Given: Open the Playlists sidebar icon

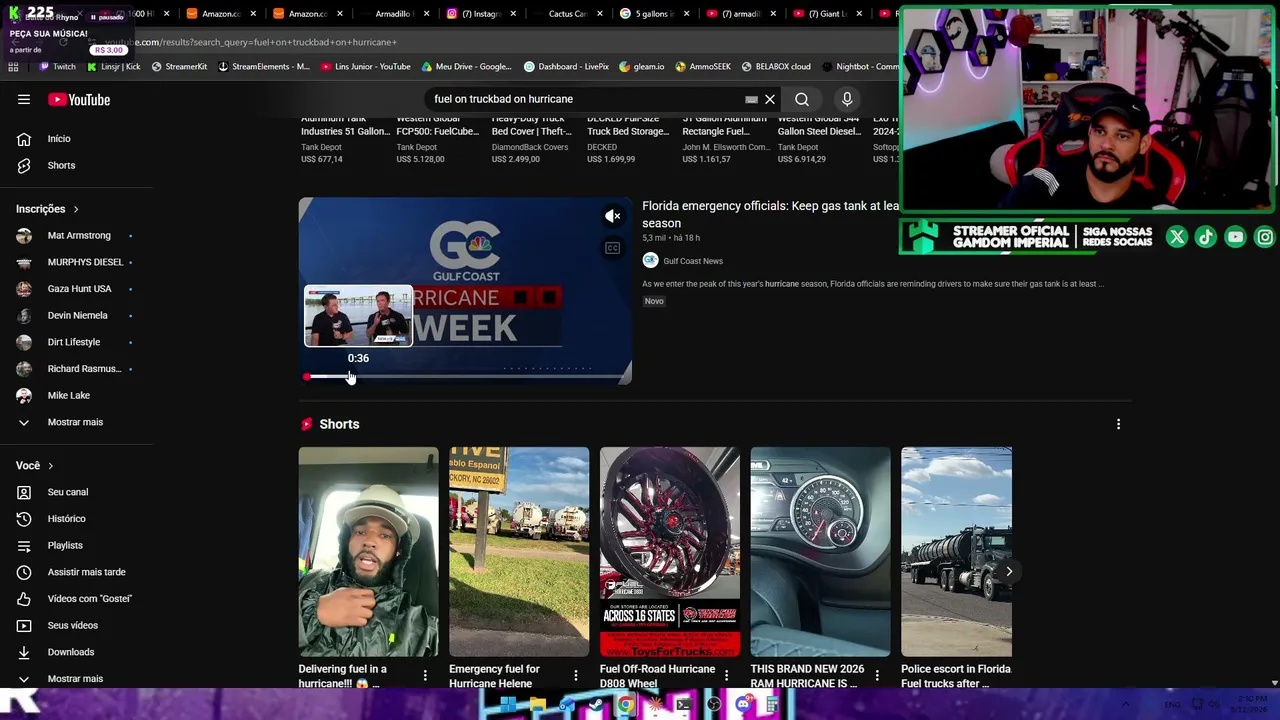Looking at the screenshot, I should click(24, 545).
